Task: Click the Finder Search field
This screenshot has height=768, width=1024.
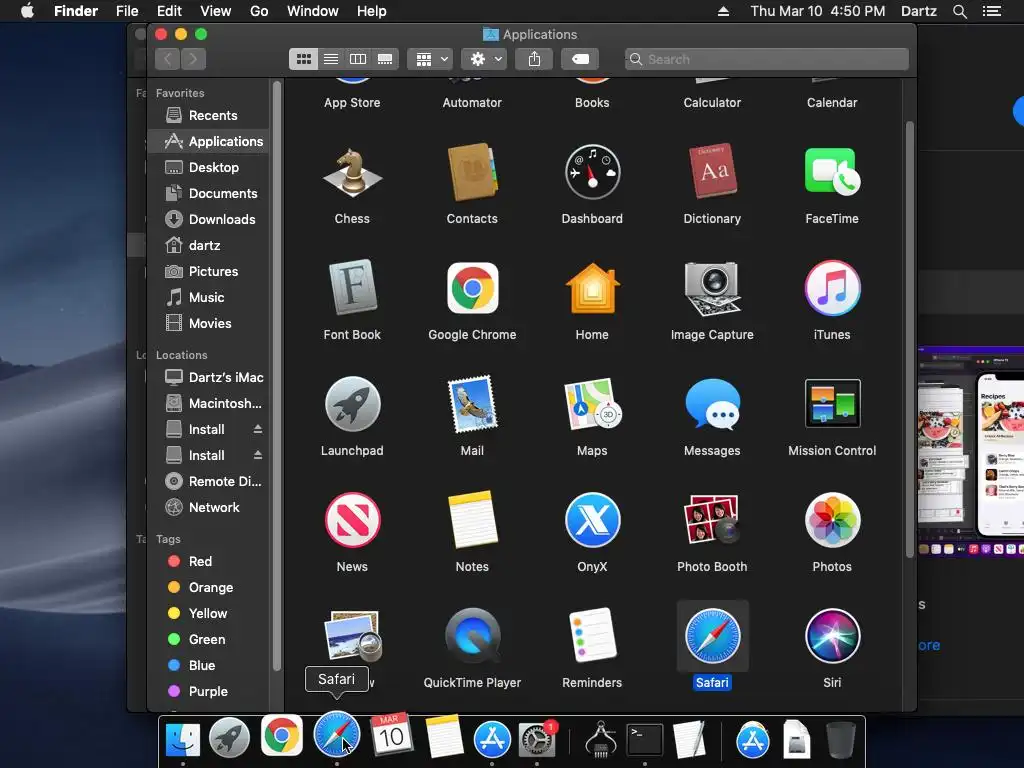Action: point(767,59)
